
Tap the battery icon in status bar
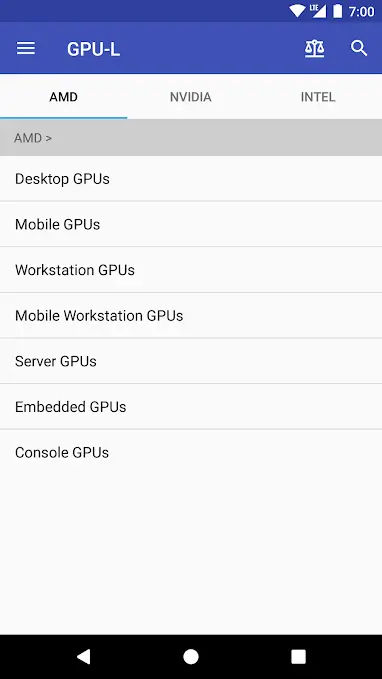[337, 11]
